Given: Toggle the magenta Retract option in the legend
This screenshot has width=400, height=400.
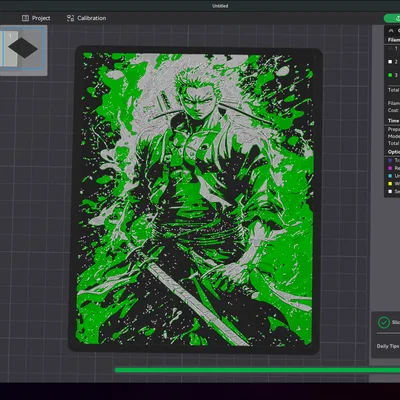Looking at the screenshot, I should click(390, 168).
